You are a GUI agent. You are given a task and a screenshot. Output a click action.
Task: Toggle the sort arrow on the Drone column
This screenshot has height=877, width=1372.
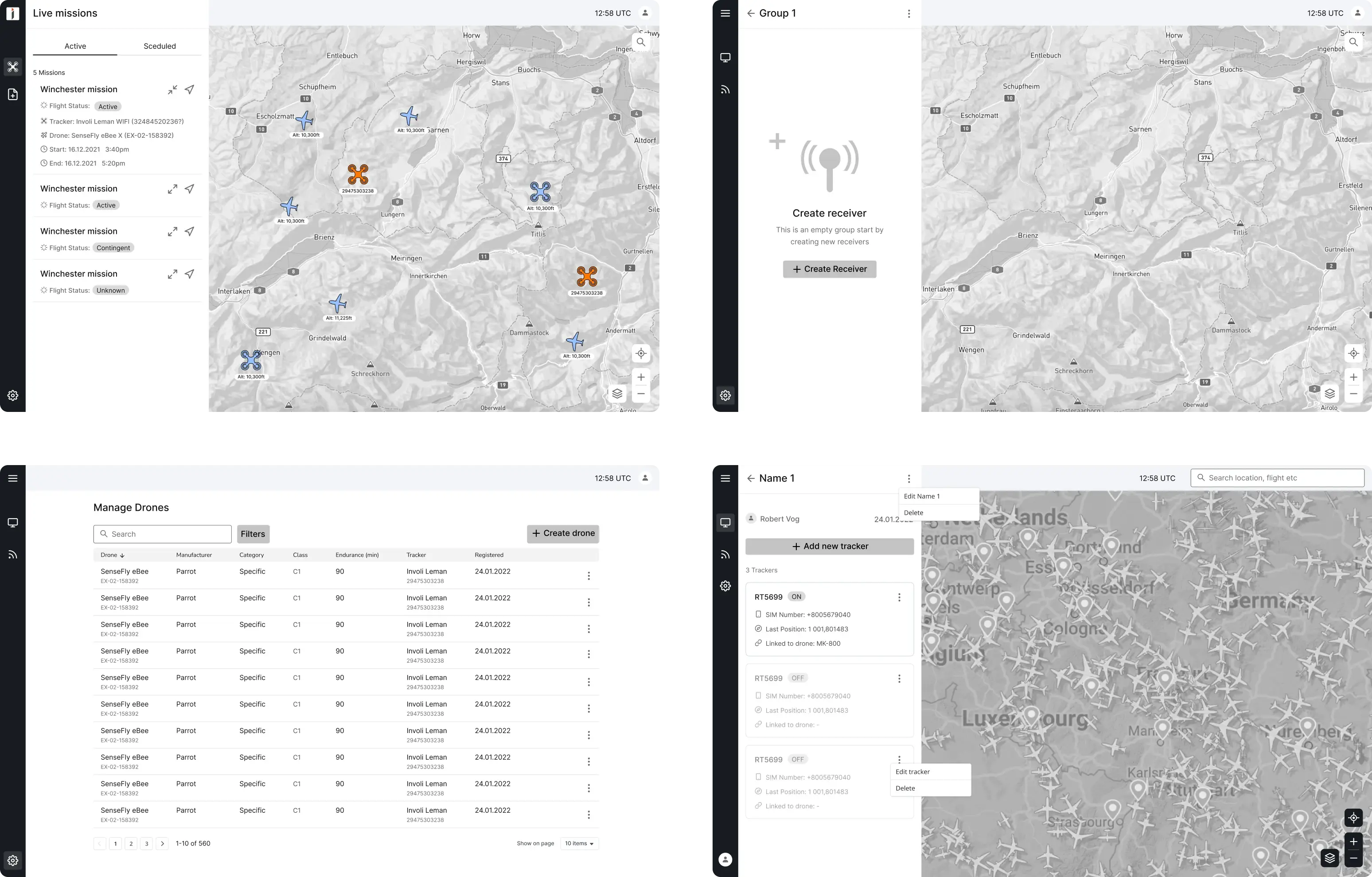(122, 555)
